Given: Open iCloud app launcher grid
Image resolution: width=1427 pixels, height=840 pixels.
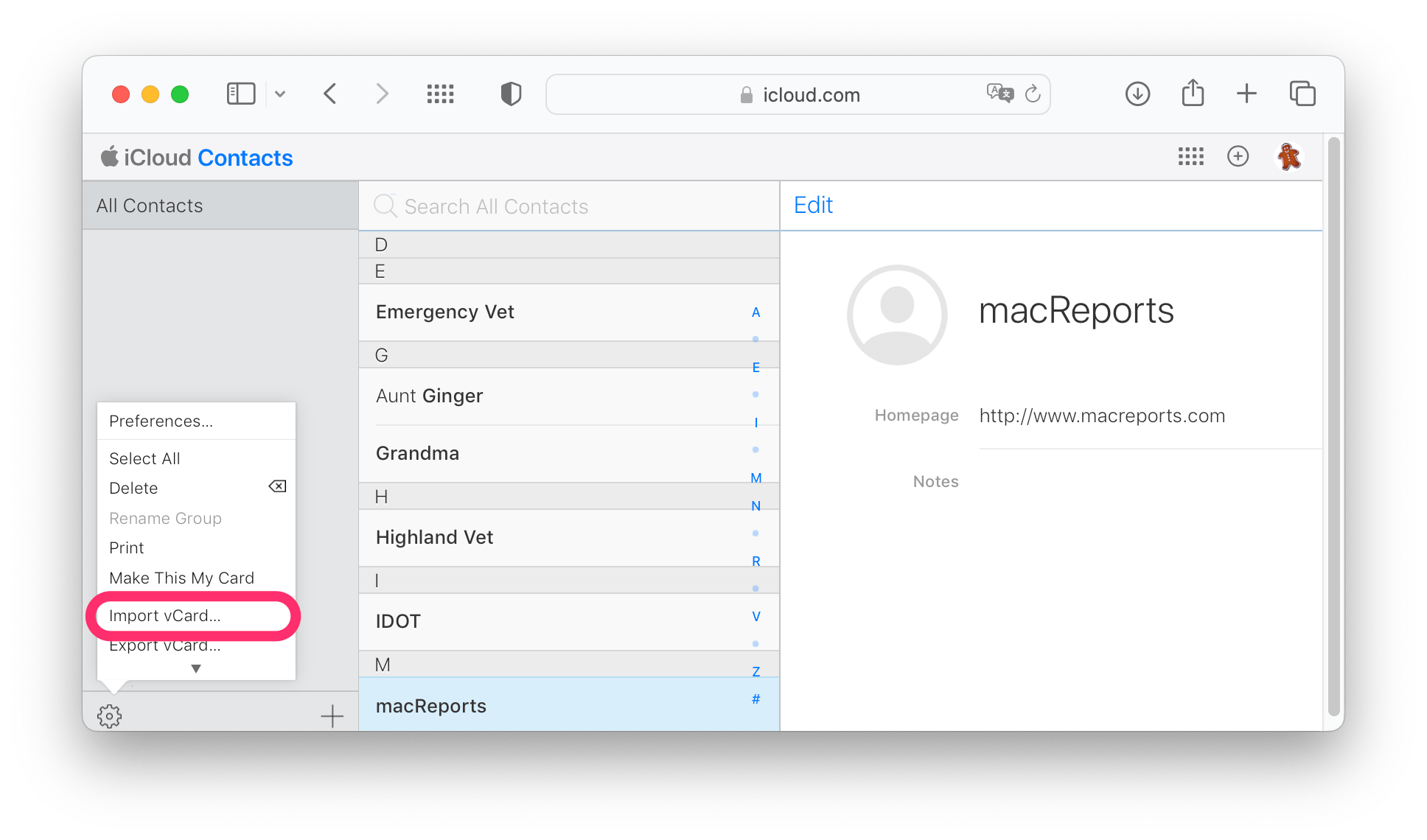Looking at the screenshot, I should (1190, 156).
